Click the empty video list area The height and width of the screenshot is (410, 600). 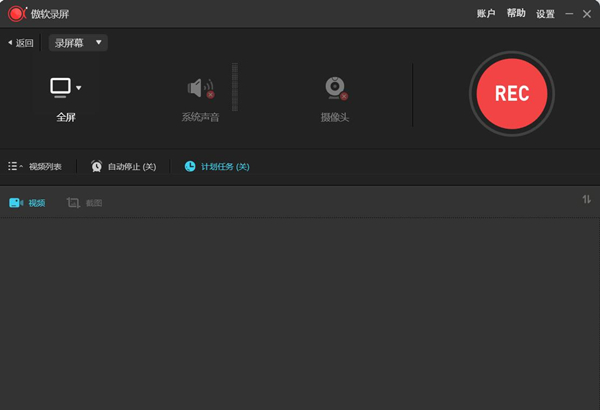300,314
